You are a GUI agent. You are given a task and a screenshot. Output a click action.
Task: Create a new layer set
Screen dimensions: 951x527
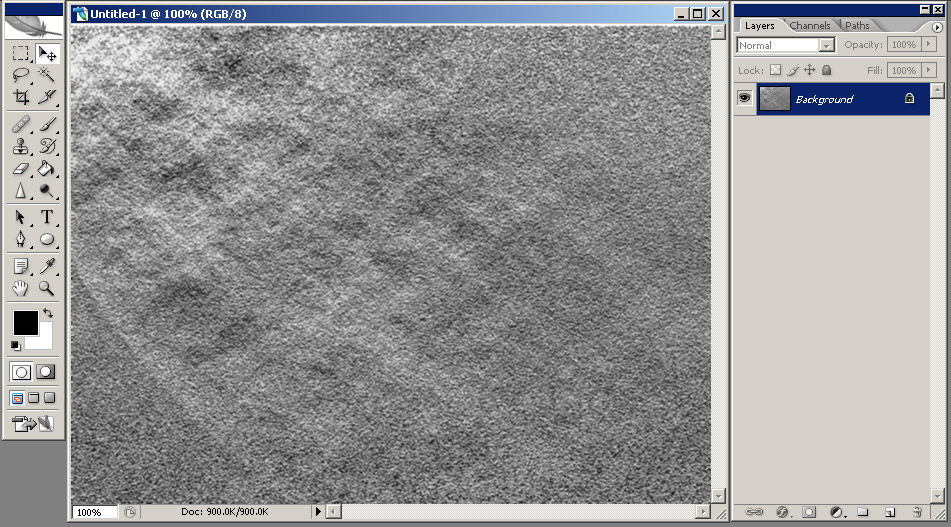click(x=862, y=512)
